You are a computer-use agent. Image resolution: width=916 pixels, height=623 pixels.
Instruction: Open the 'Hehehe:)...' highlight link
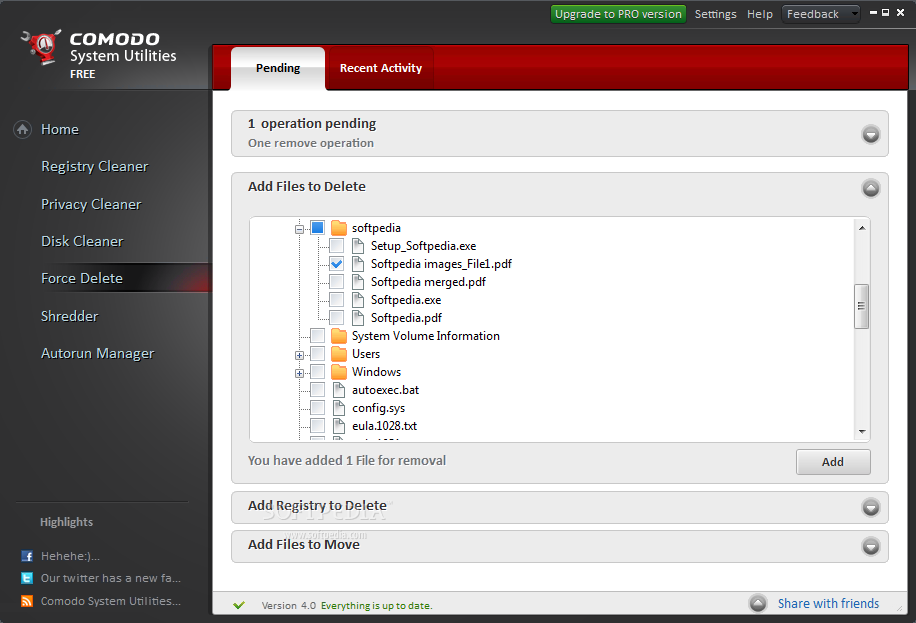[x=70, y=556]
